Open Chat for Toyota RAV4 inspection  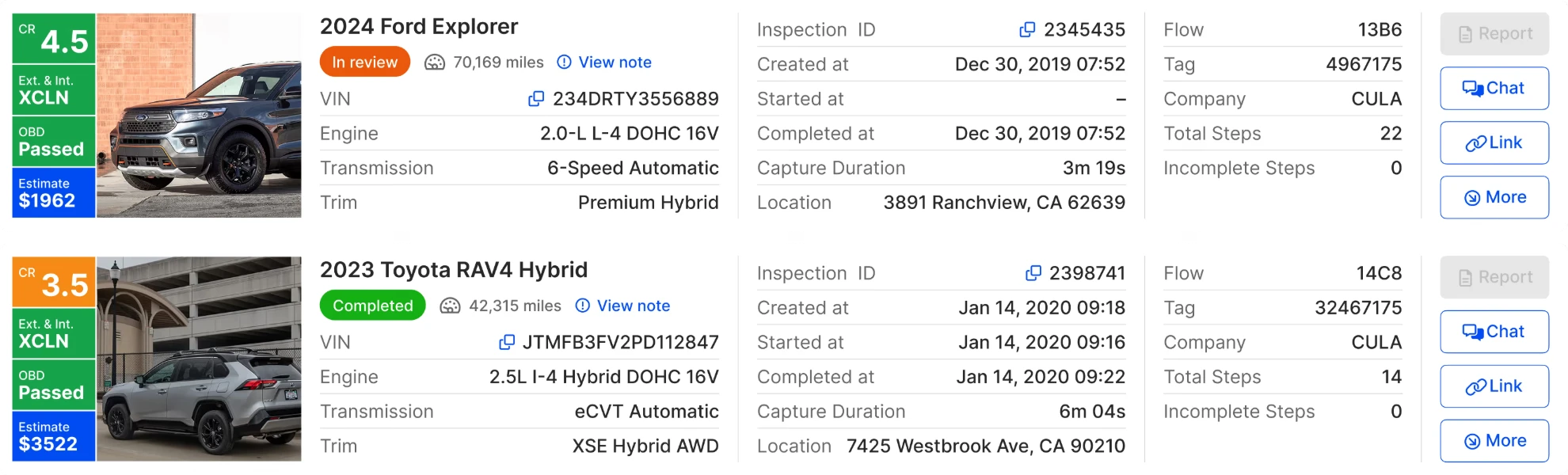(1494, 332)
